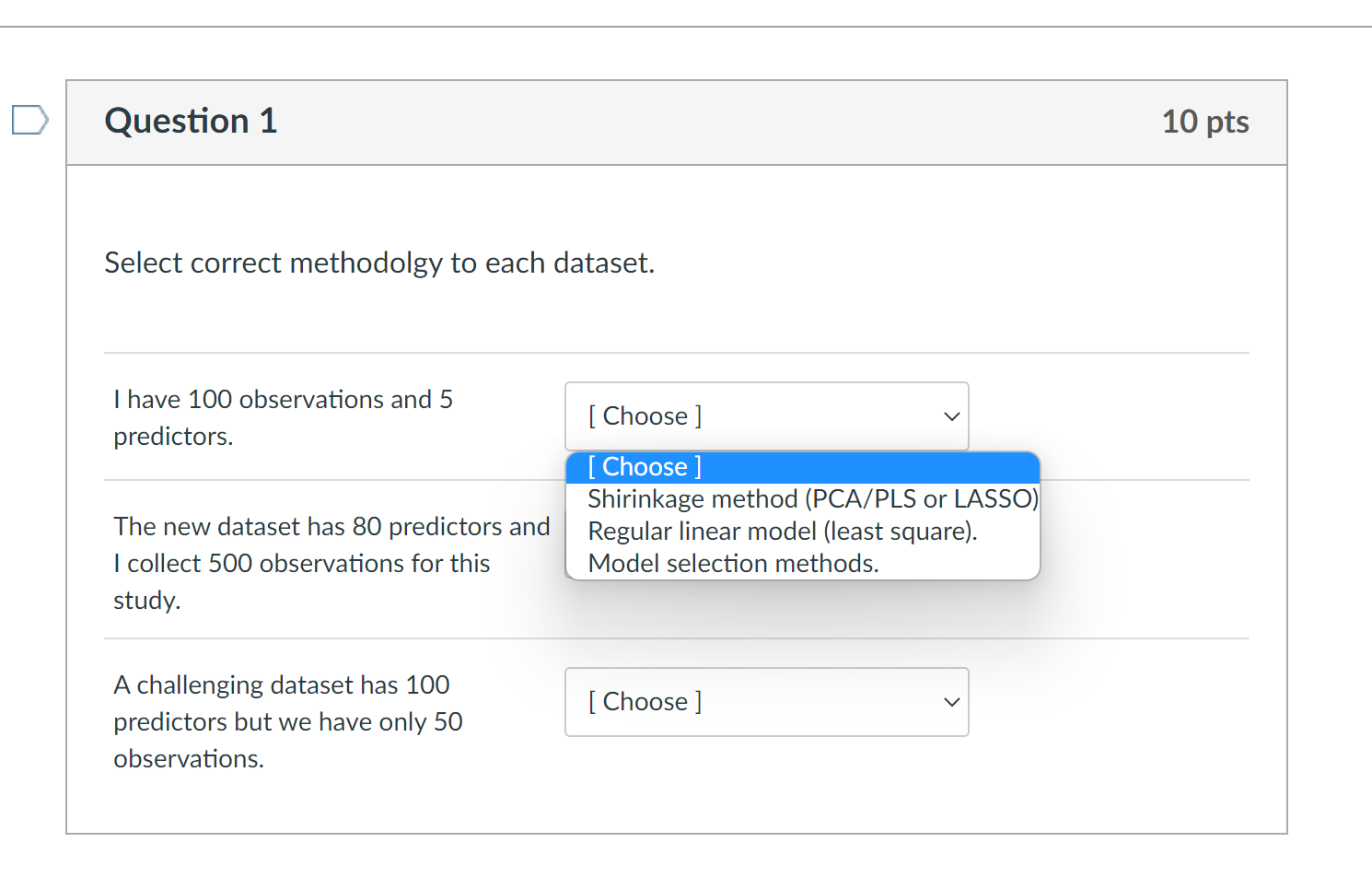Click the chevron on the last Choose dropdown
The width and height of the screenshot is (1372, 889).
pyautogui.click(x=950, y=702)
